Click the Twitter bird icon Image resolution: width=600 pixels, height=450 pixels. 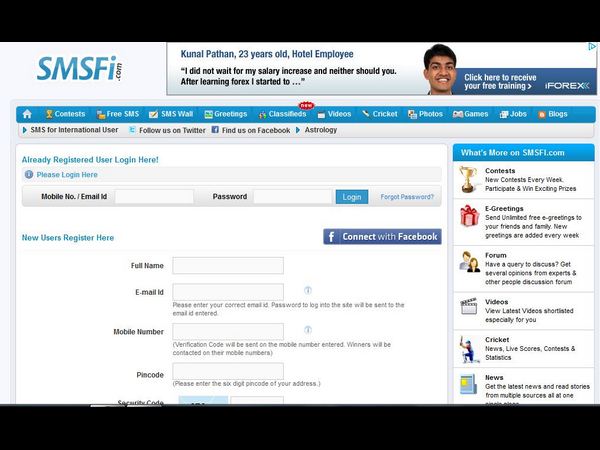pos(132,130)
